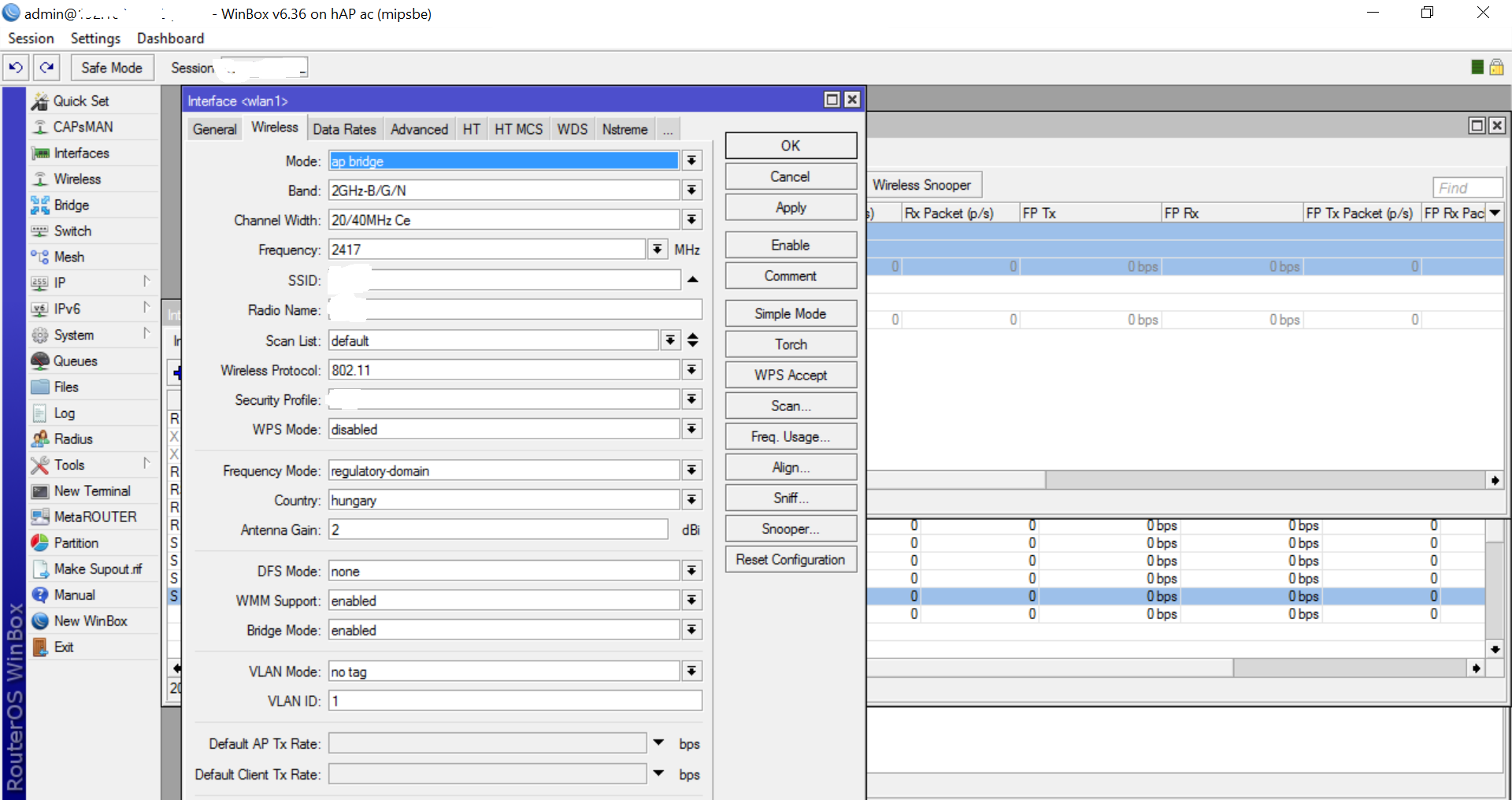This screenshot has height=800, width=1512.
Task: Open Interfaces sidebar icon
Action: pyautogui.click(x=40, y=153)
